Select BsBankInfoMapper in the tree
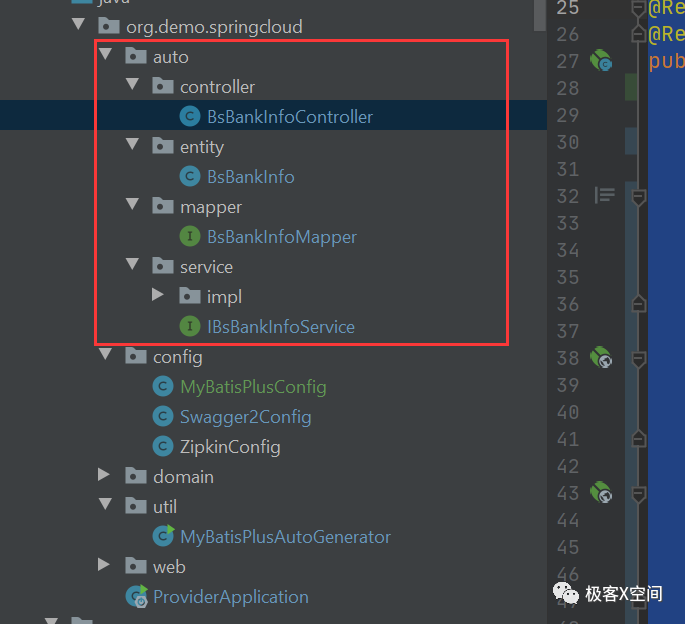685x624 pixels. coord(282,237)
